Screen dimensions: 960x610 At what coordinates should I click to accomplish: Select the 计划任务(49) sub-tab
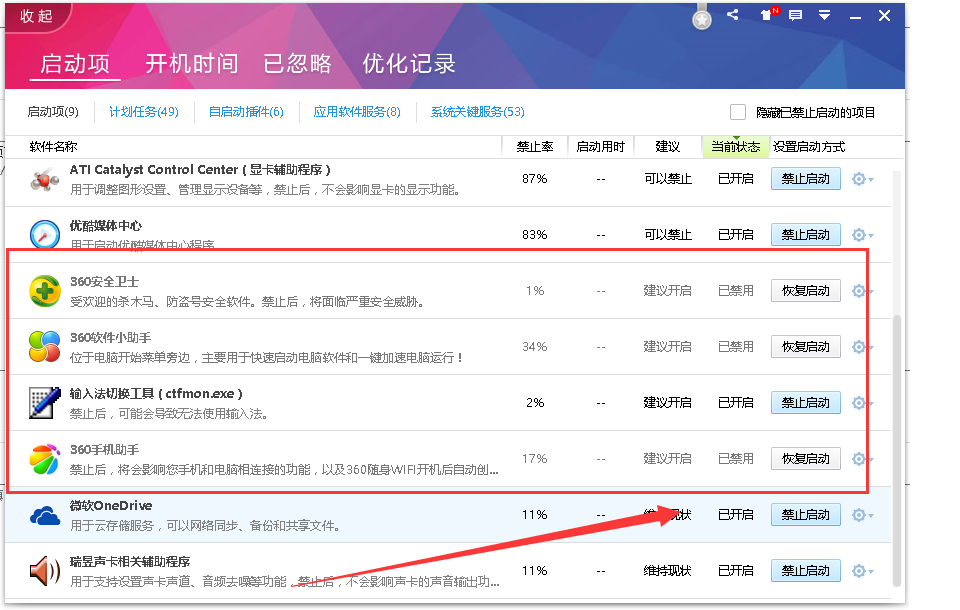144,111
